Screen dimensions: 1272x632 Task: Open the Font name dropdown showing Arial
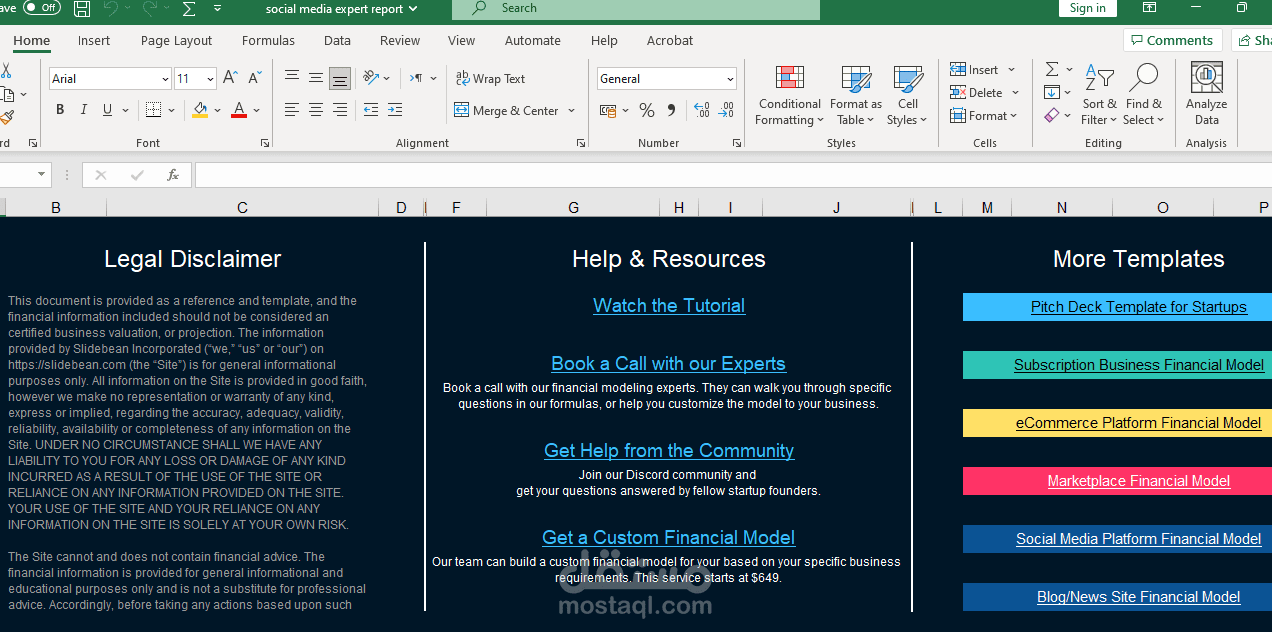(x=165, y=79)
